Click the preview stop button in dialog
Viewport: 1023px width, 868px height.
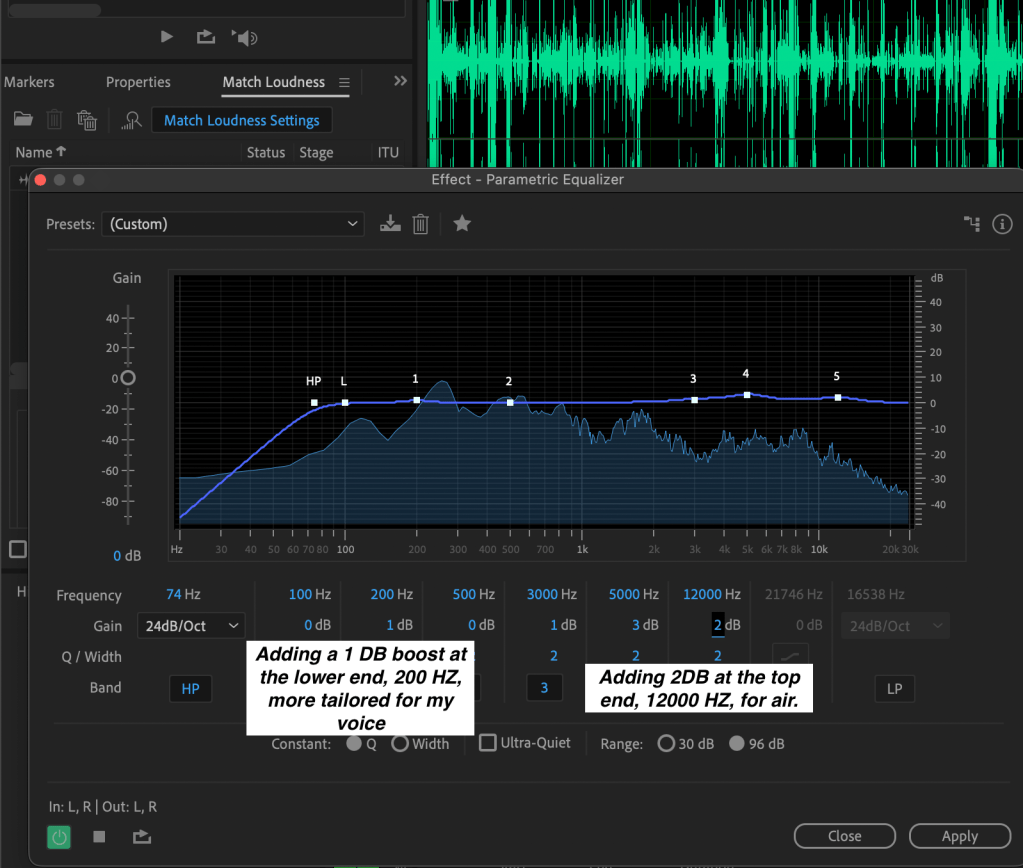tap(99, 837)
